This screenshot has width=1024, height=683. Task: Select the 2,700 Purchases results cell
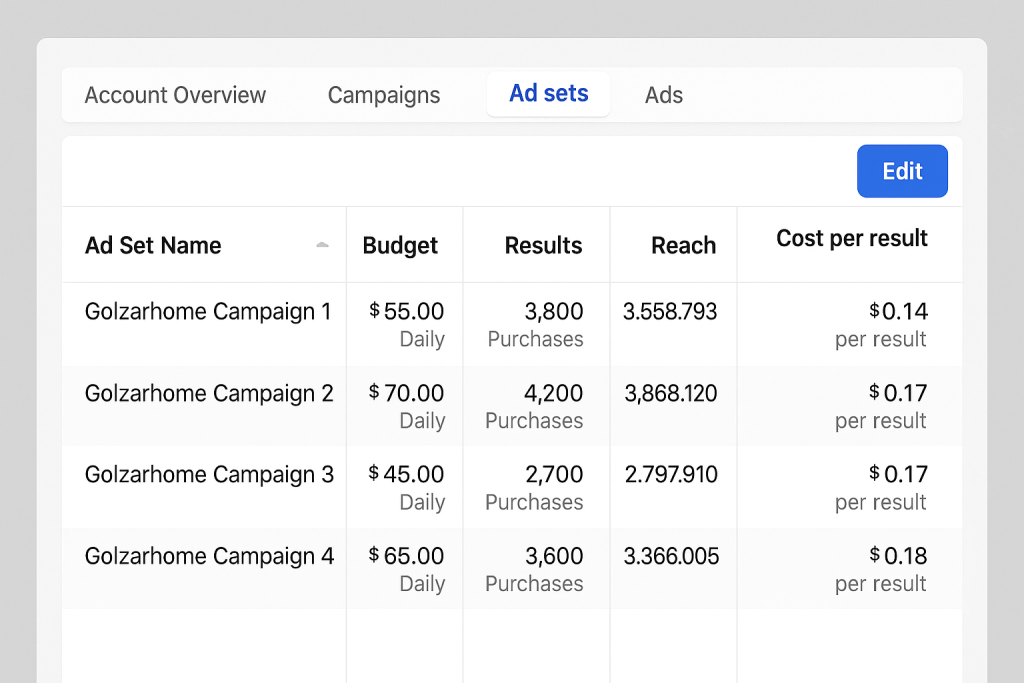pos(537,487)
